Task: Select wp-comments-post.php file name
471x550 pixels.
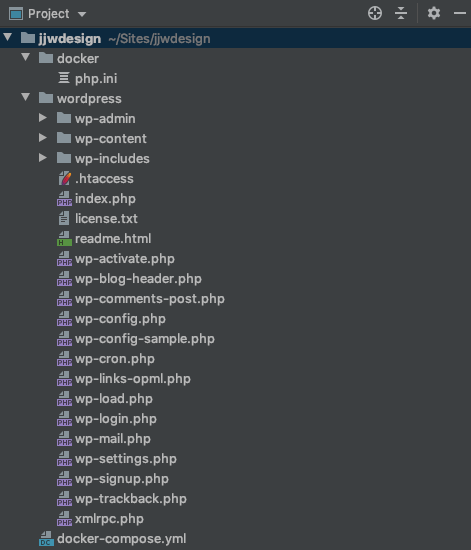Action: click(150, 299)
